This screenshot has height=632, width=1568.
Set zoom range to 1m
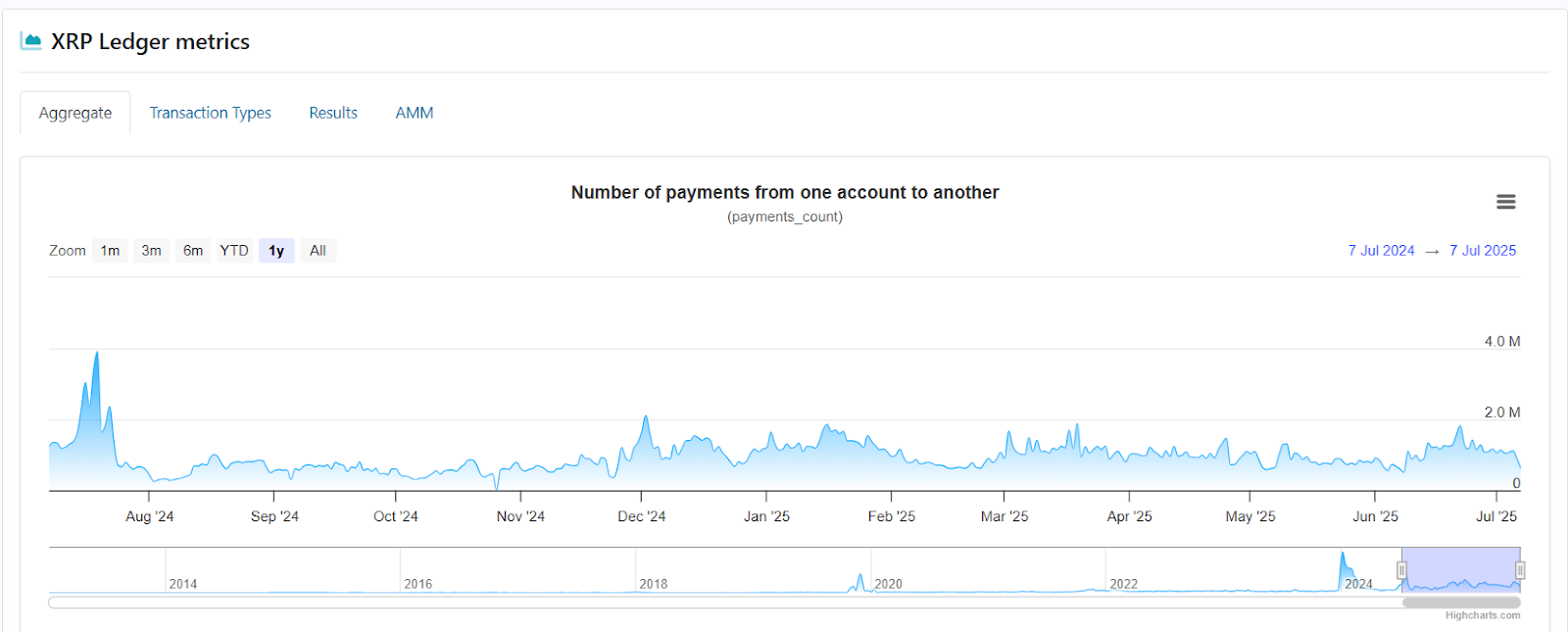click(110, 251)
